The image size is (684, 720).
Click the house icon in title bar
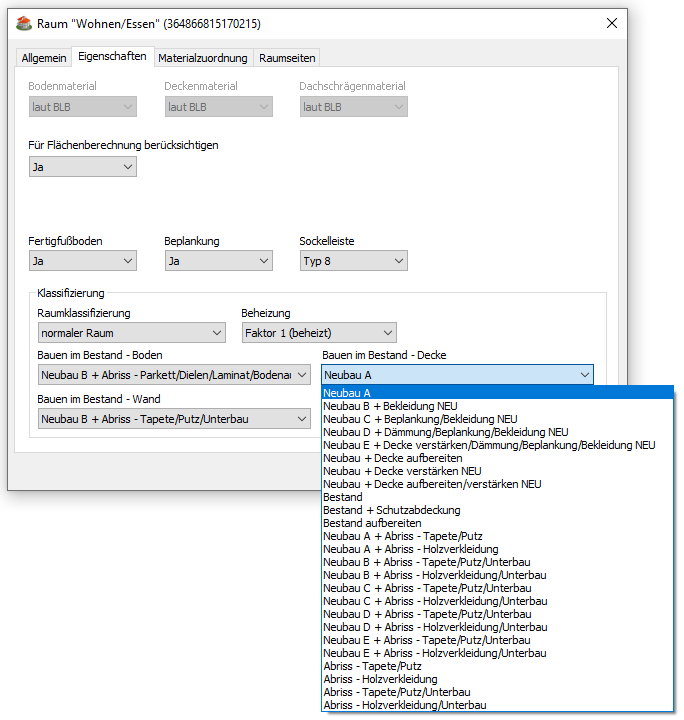[x=24, y=23]
